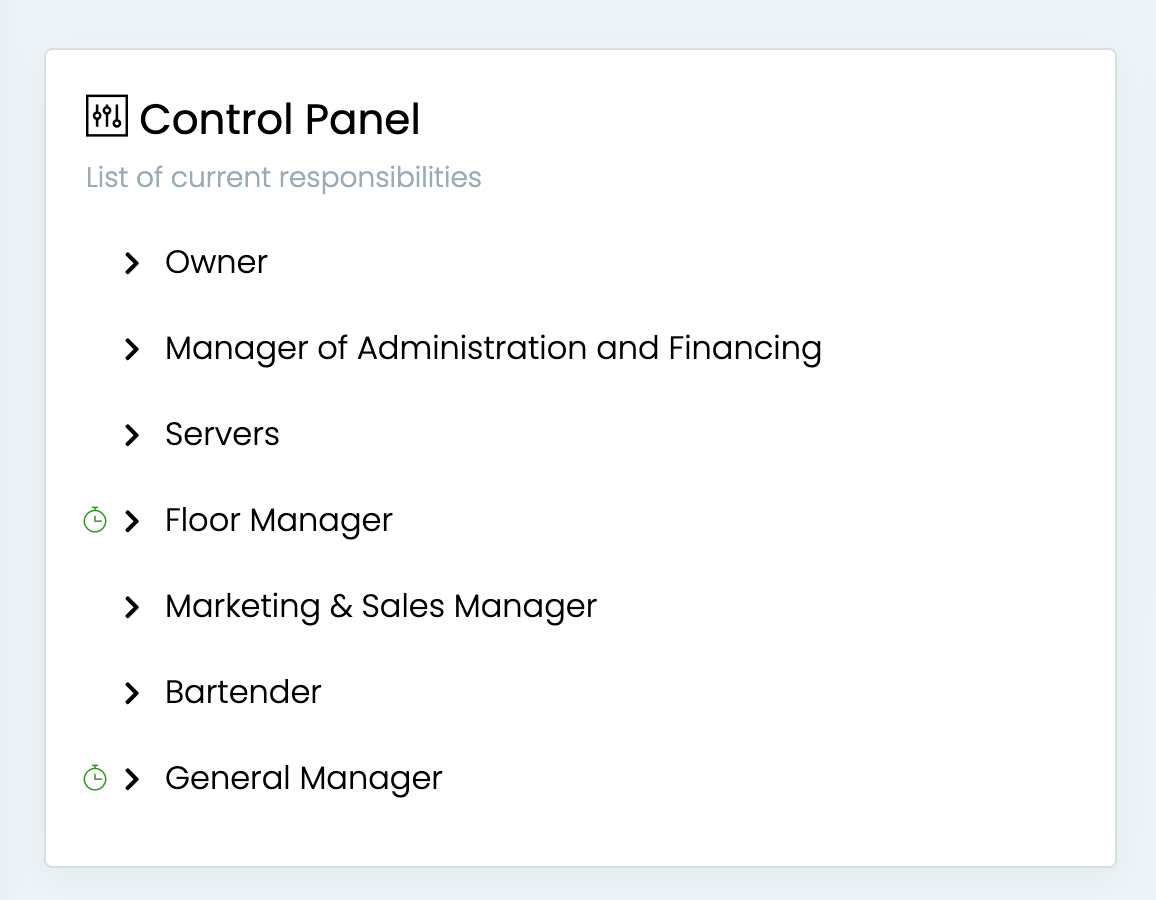Expand the General Manager chevron arrow
Image resolution: width=1156 pixels, height=900 pixels.
131,779
